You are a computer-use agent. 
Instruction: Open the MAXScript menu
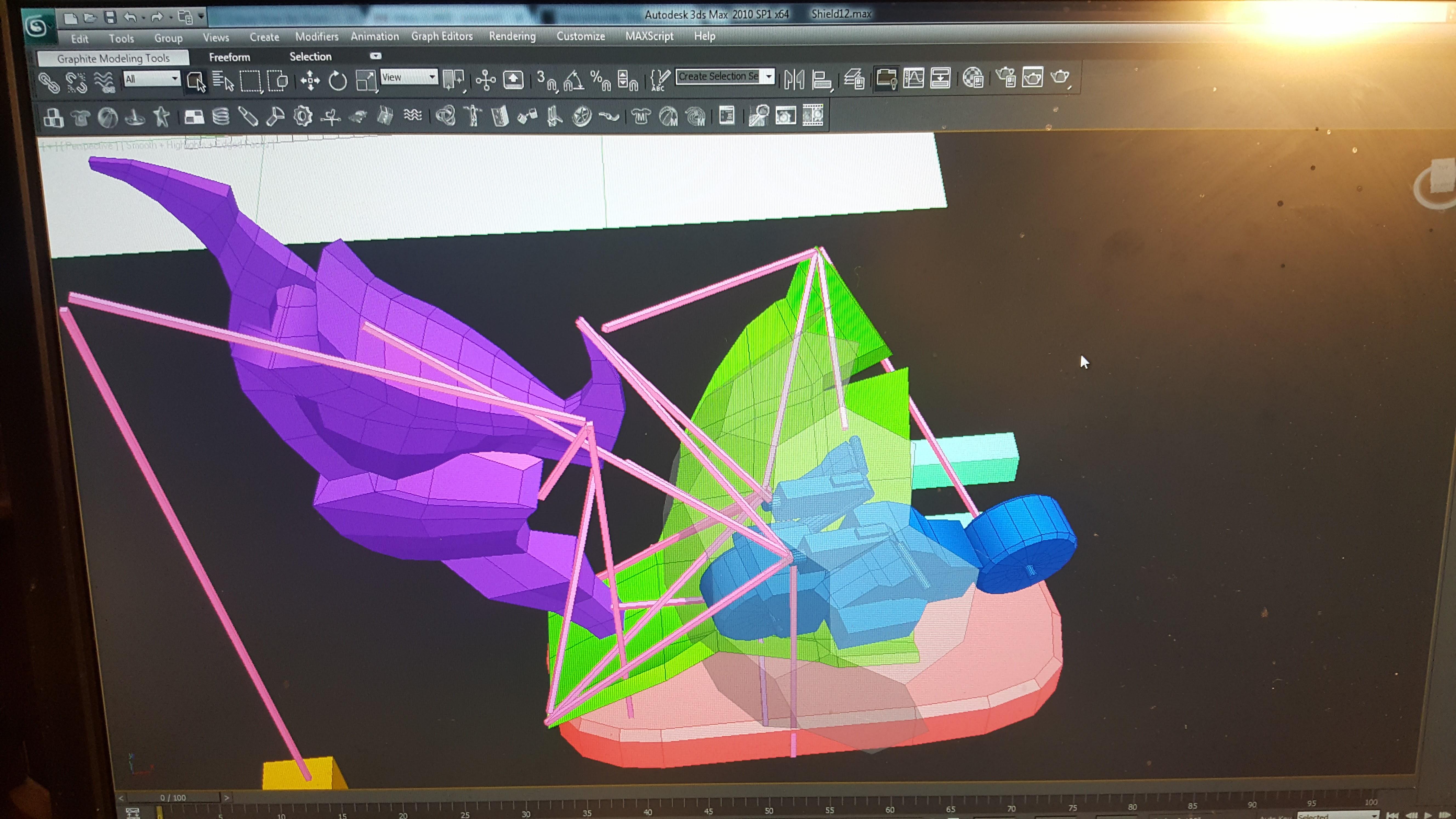(x=649, y=36)
